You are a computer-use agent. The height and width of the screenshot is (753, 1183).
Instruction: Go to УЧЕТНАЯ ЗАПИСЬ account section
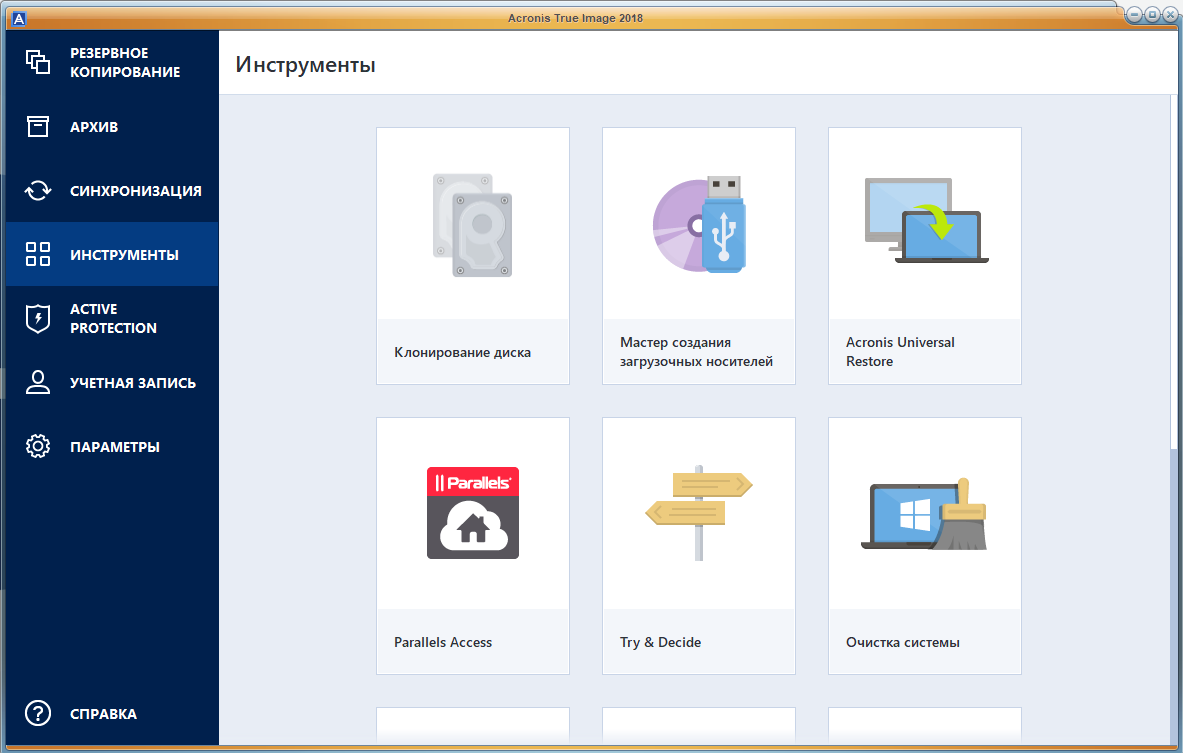(x=132, y=383)
